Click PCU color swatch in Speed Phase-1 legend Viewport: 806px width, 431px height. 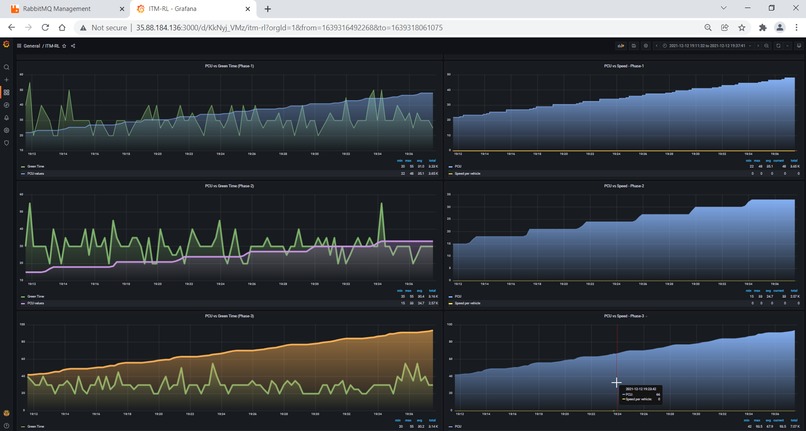[x=450, y=167]
